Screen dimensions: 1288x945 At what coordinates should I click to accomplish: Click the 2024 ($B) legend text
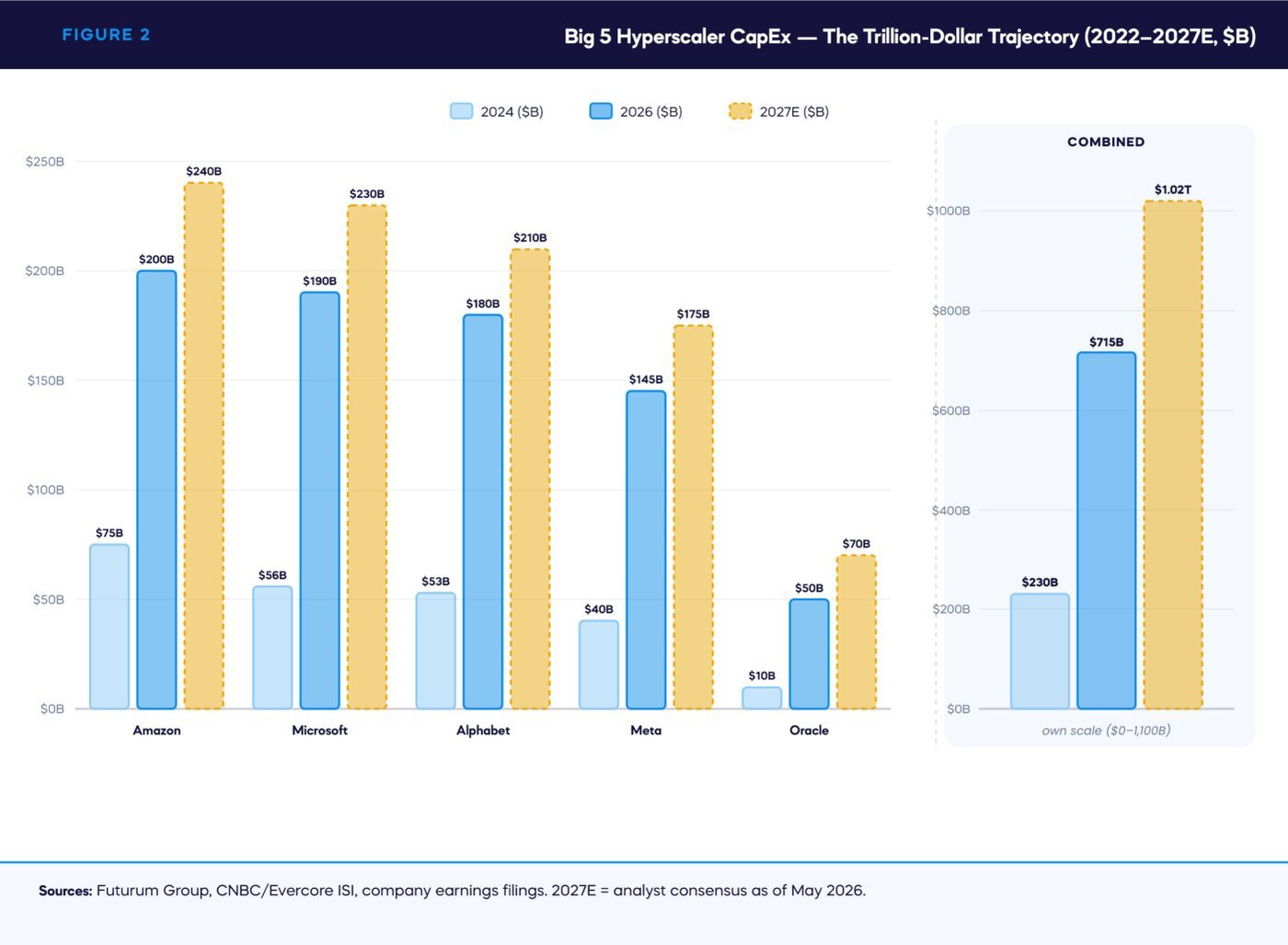click(512, 112)
